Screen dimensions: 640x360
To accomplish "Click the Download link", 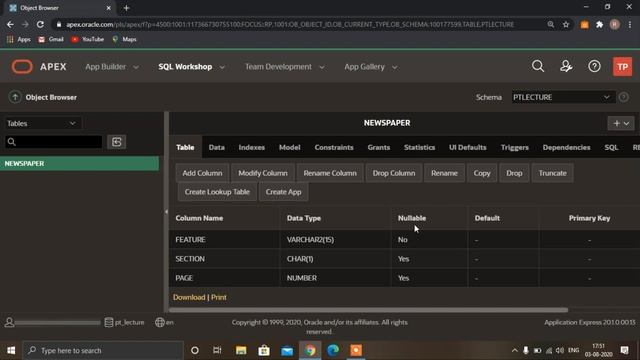I will pos(189,297).
